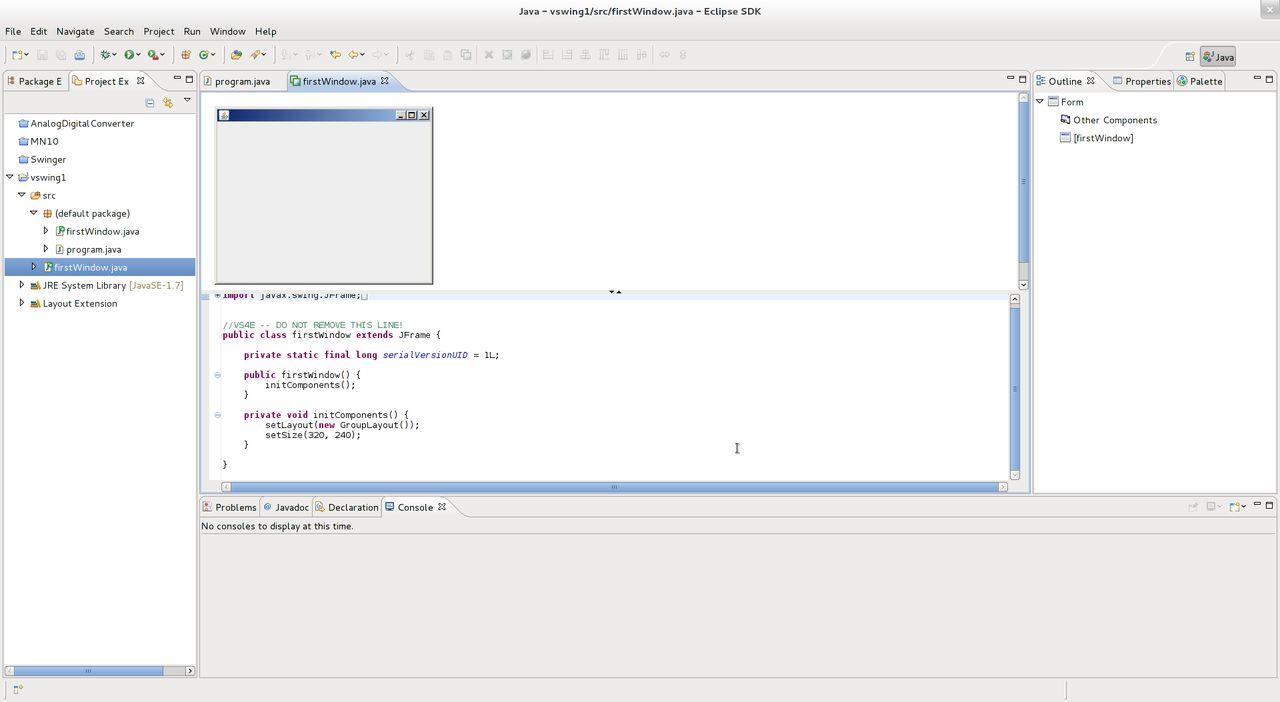The height and width of the screenshot is (702, 1280).
Task: Collapse the src folder node
Action: [22, 195]
